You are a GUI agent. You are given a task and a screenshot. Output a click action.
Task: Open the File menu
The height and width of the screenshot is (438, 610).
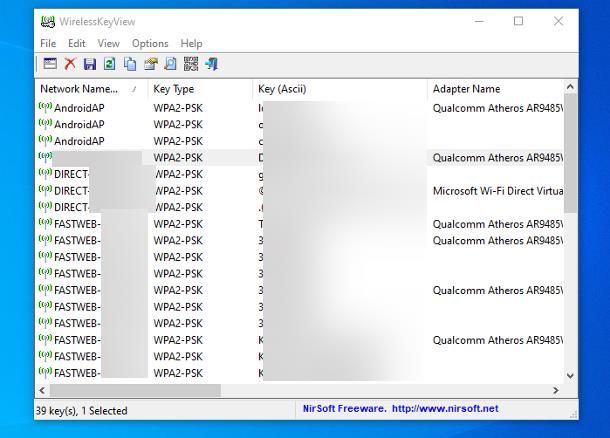pos(48,43)
